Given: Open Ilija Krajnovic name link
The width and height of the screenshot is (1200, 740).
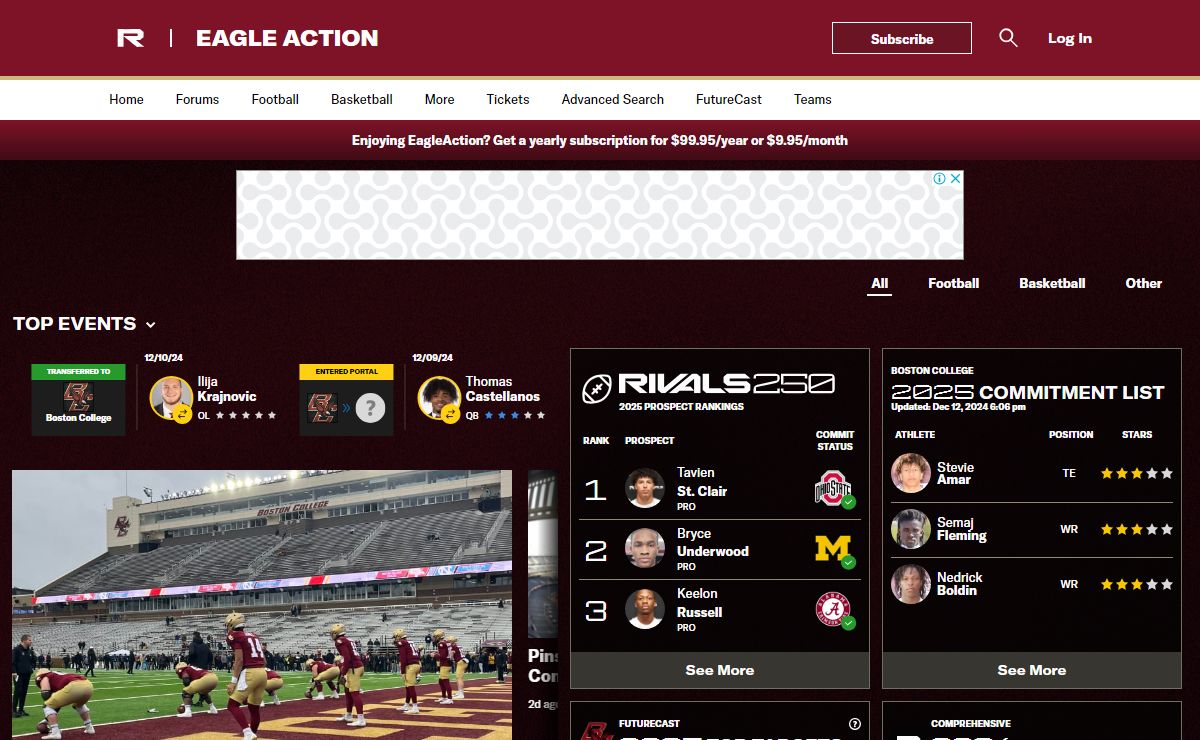Looking at the screenshot, I should (x=227, y=389).
